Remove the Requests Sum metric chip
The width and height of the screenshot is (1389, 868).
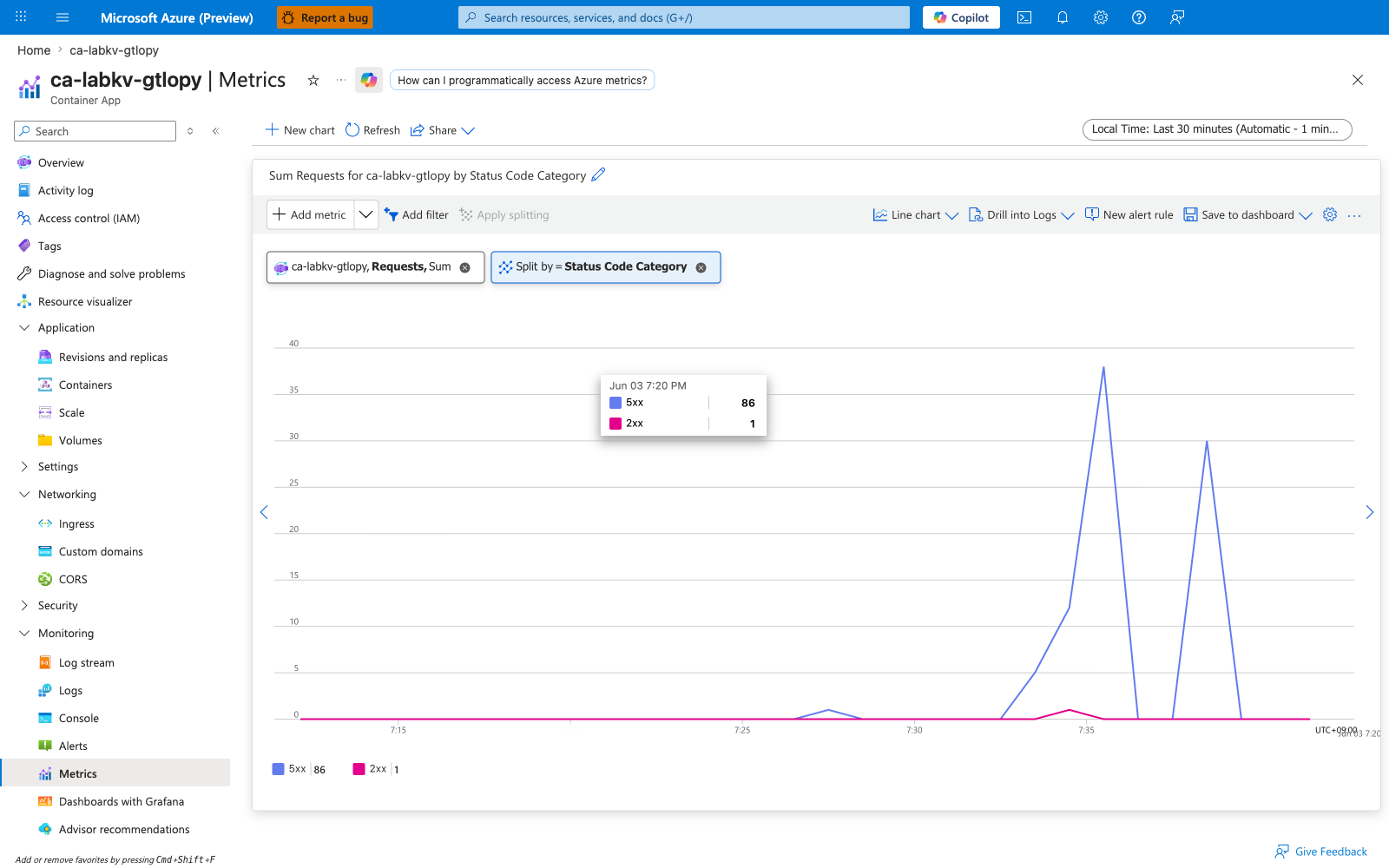[x=465, y=267]
